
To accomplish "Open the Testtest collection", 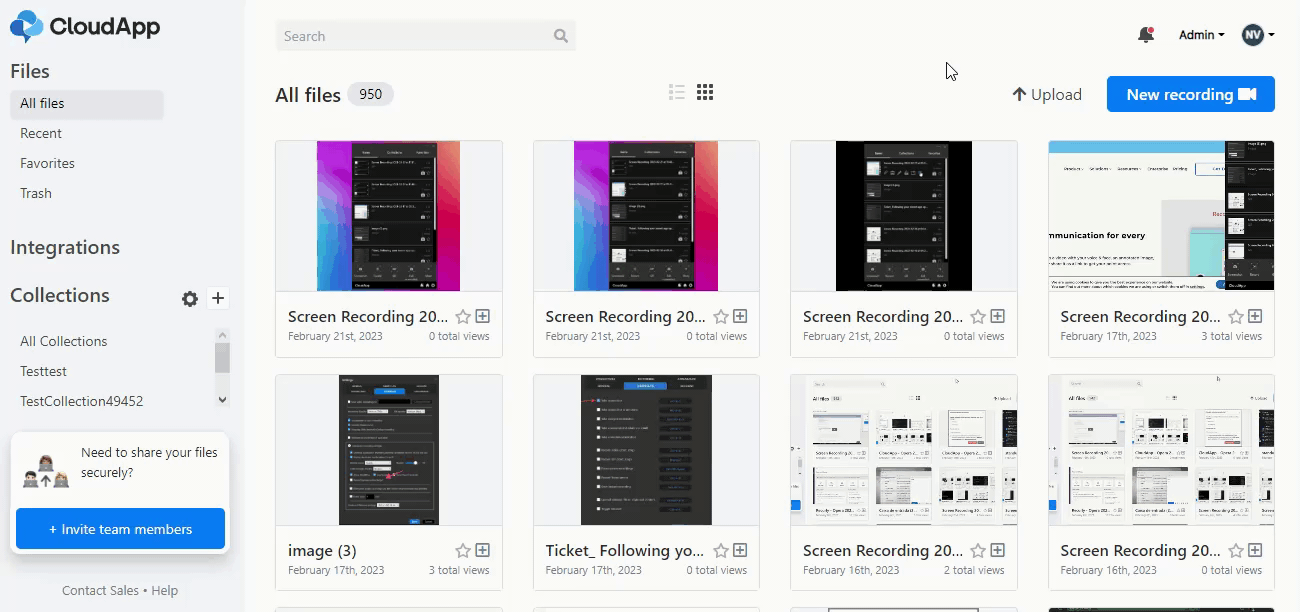I will click(x=44, y=371).
